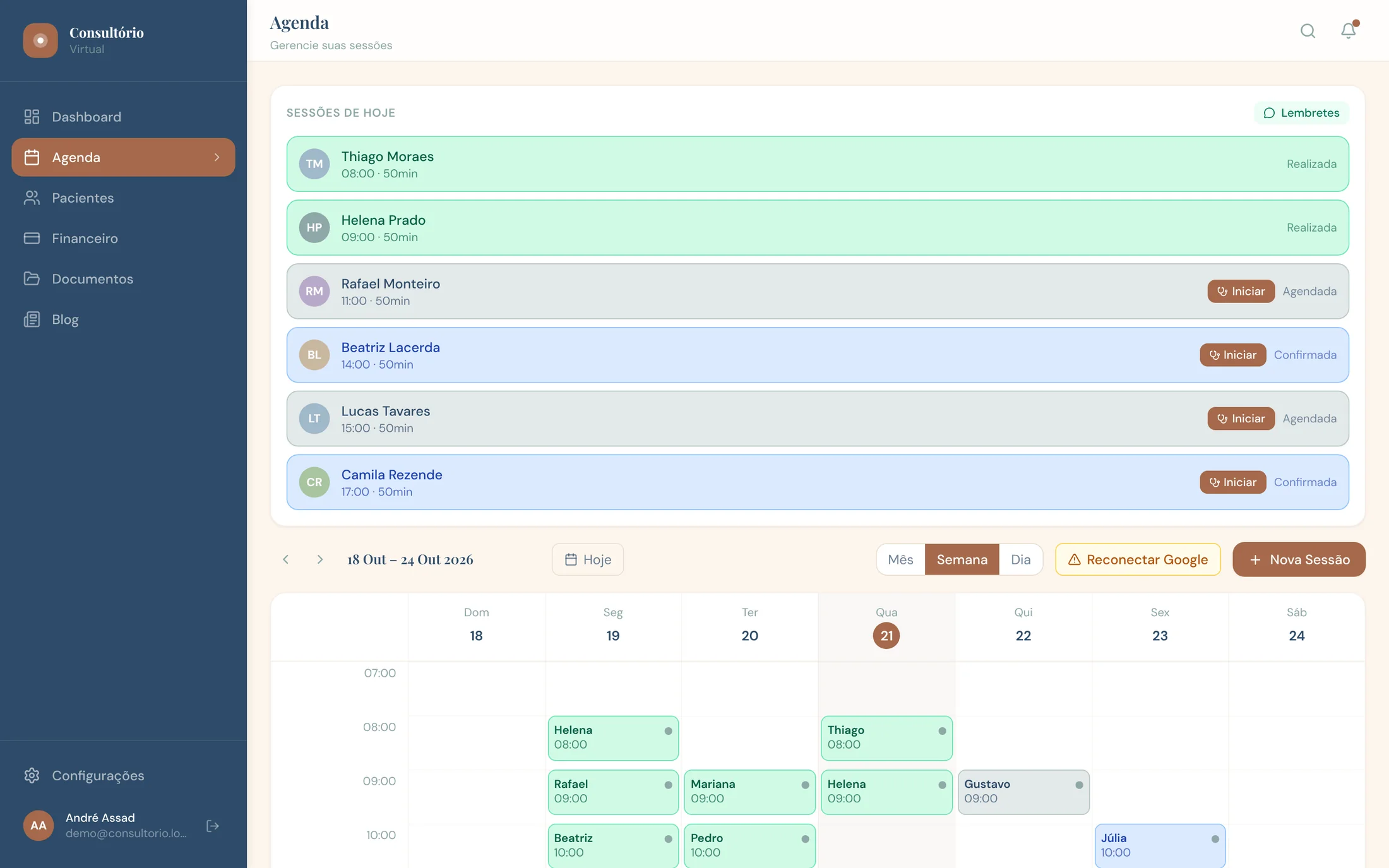Create a Nova Sessão
This screenshot has width=1389, height=868.
[x=1299, y=559]
